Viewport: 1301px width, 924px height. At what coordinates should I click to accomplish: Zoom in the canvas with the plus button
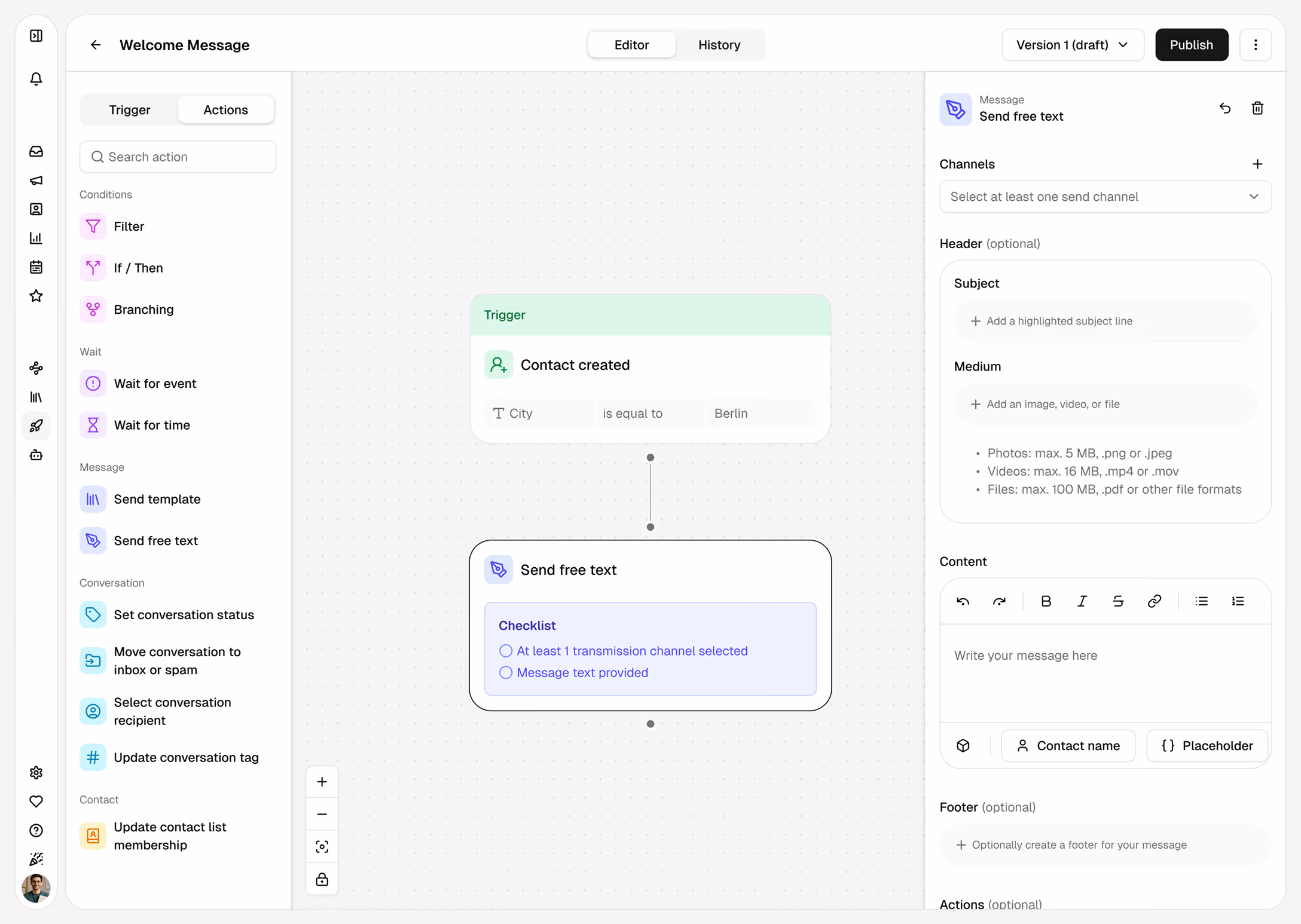pyautogui.click(x=322, y=782)
